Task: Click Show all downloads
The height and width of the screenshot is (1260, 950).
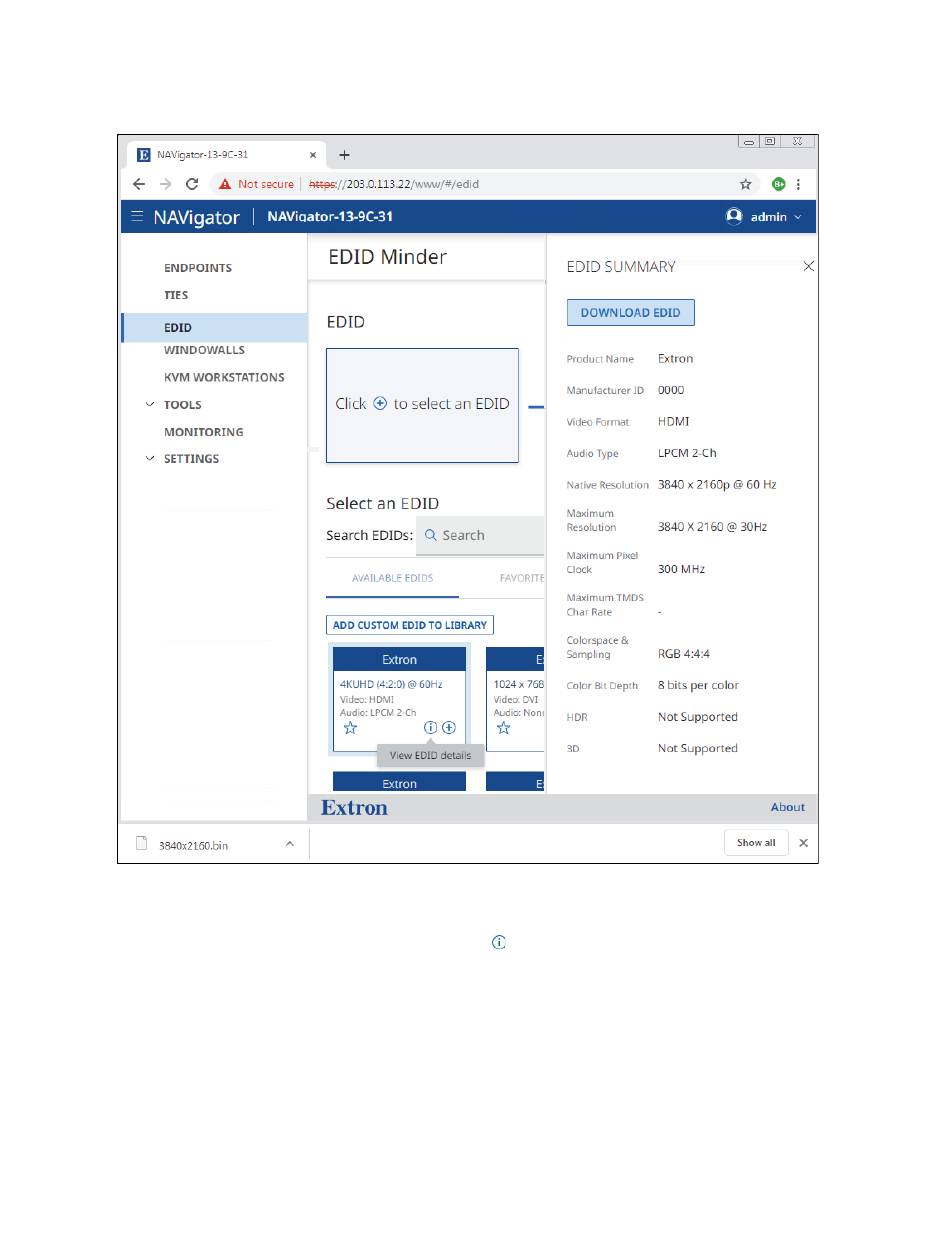Action: (756, 843)
